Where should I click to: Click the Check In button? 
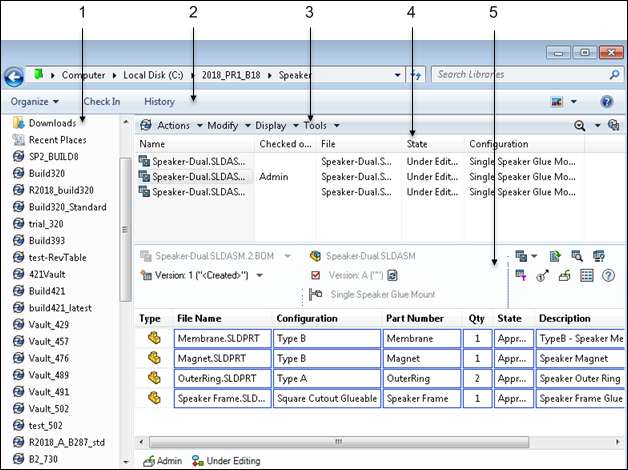click(x=102, y=101)
